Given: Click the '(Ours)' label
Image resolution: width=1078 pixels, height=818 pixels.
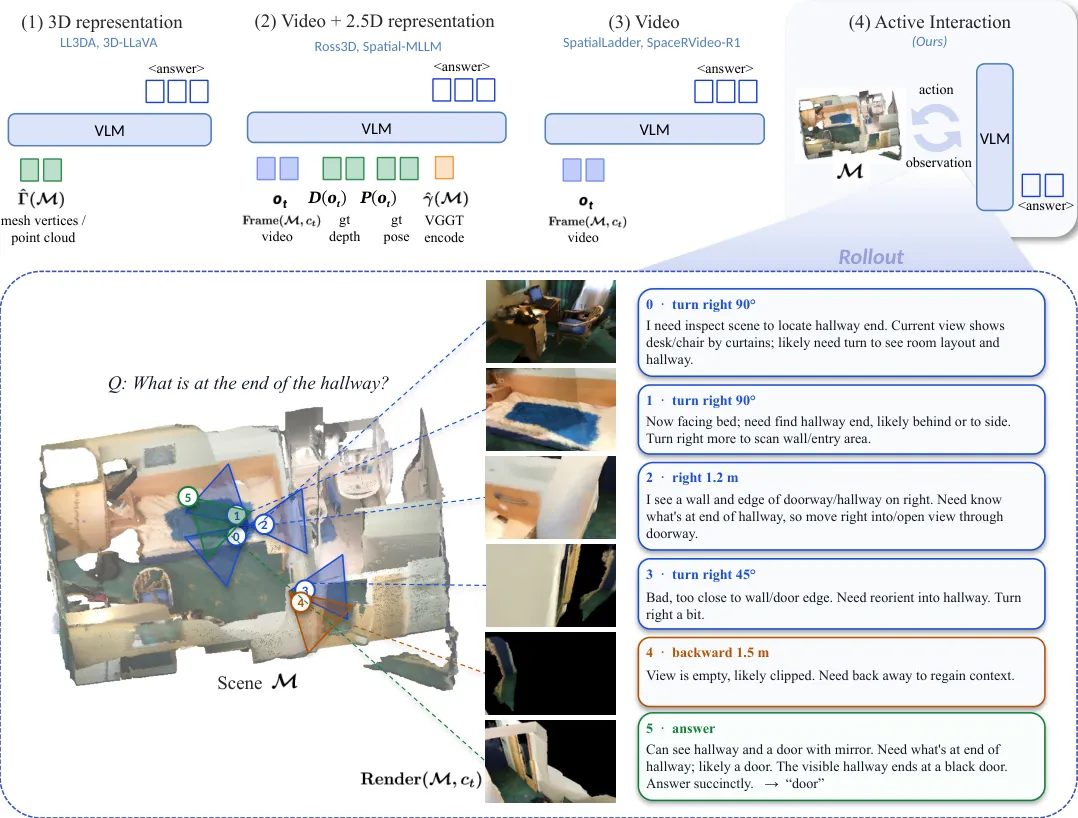Looking at the screenshot, I should (930, 41).
